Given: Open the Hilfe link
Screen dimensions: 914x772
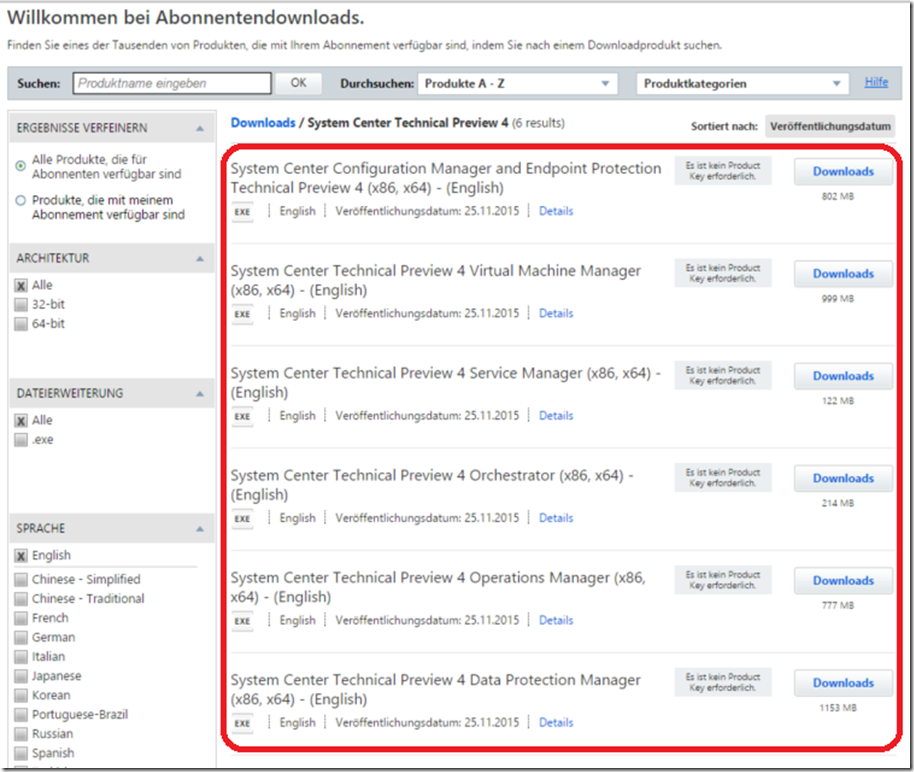Looking at the screenshot, I should click(876, 82).
